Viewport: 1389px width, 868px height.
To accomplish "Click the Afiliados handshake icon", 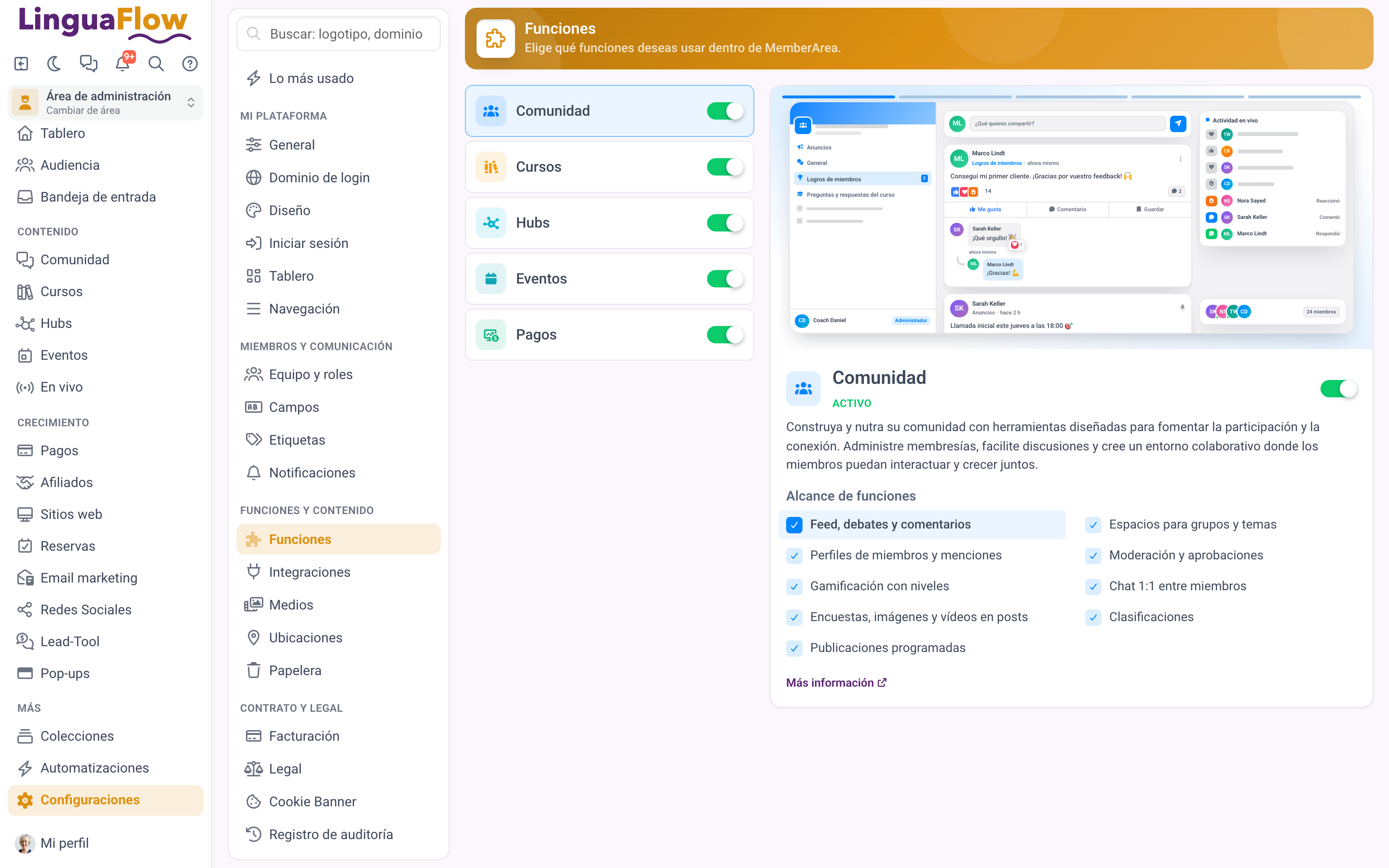I will [x=25, y=483].
